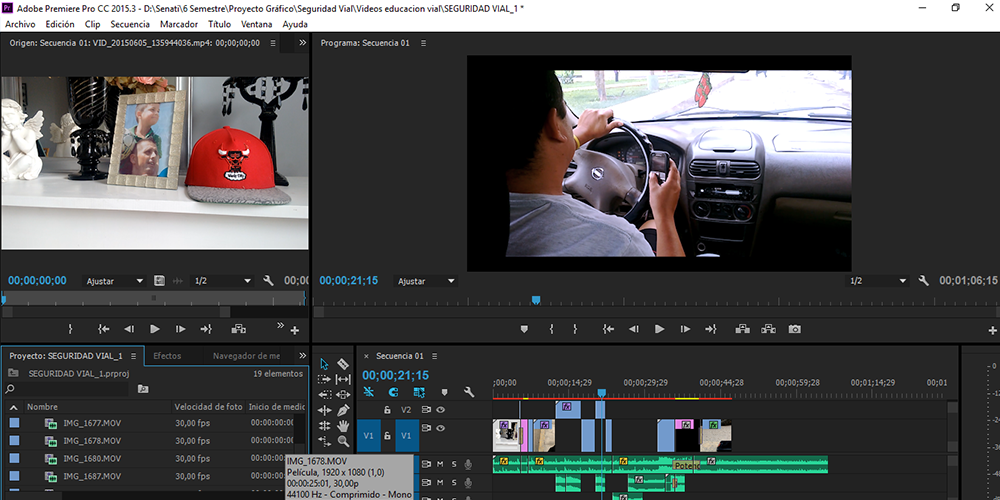Select the Track Select Forward tool
The image size is (1000, 500).
coord(324,379)
